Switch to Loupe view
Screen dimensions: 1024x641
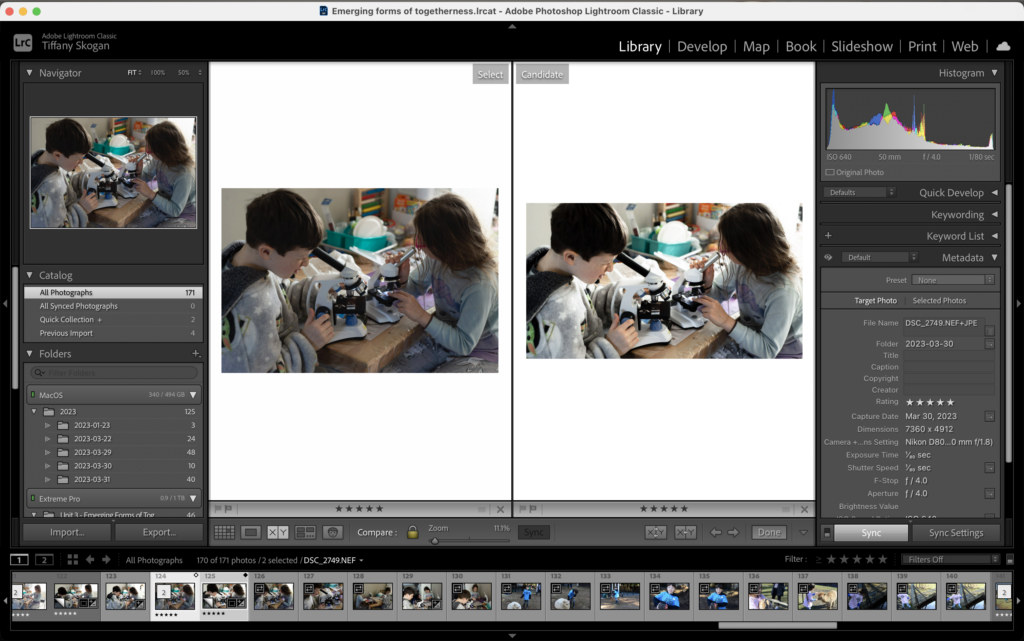(251, 533)
